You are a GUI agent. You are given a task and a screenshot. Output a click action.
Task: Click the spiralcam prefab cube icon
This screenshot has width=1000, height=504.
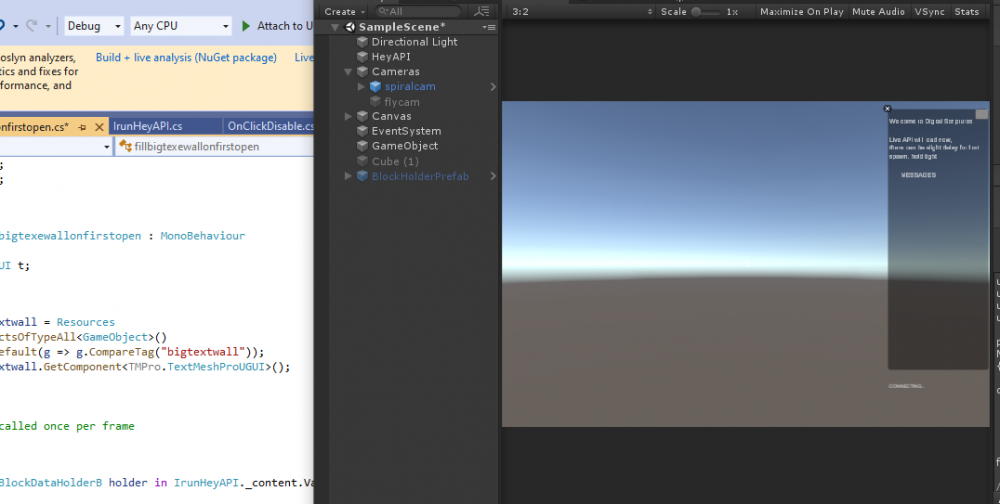click(x=375, y=87)
